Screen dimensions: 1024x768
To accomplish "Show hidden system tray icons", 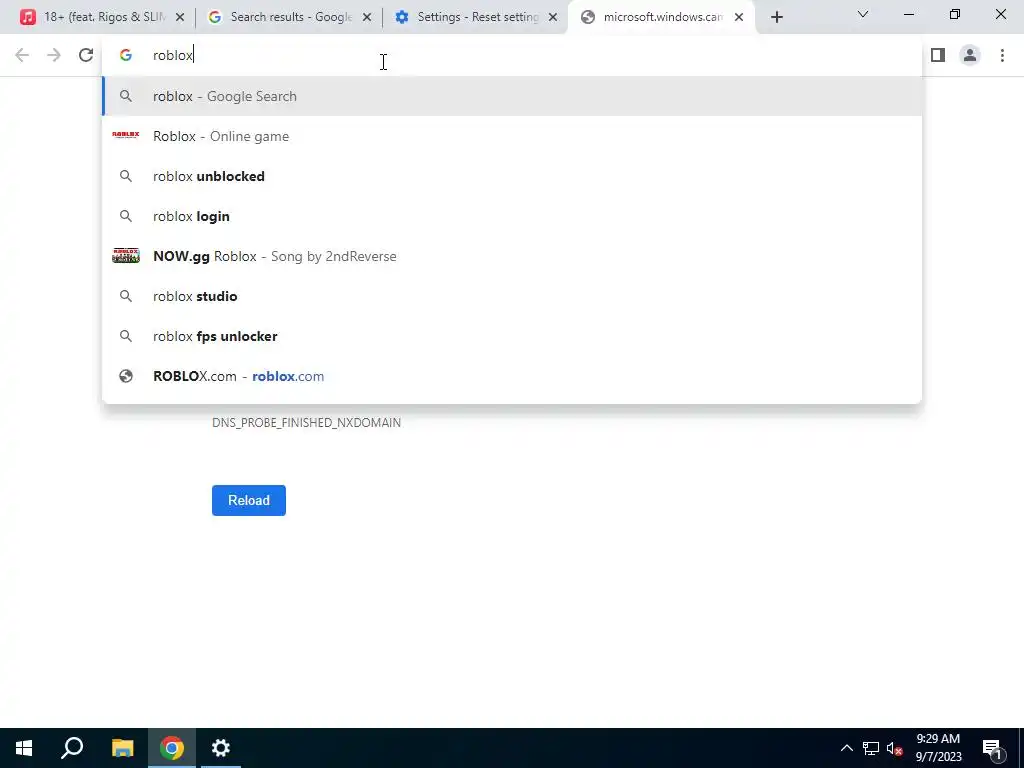I will coord(846,748).
